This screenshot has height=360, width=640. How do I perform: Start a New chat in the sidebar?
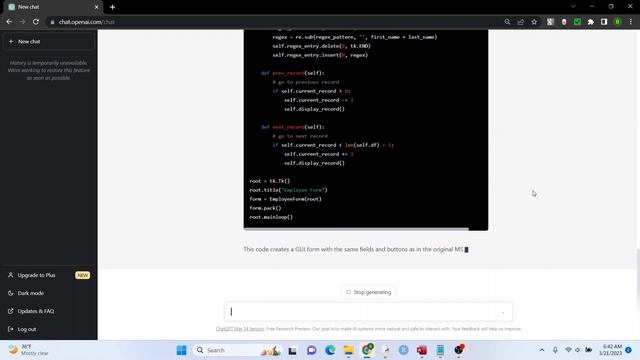(x=49, y=42)
